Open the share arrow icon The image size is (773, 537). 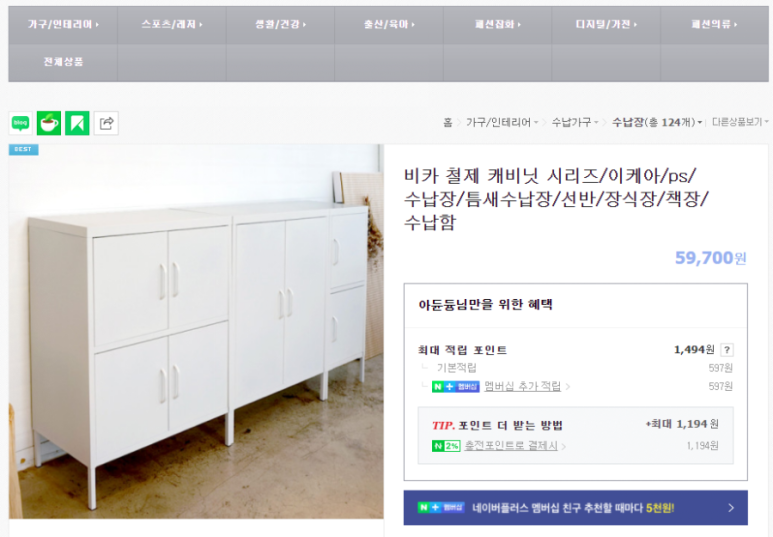tap(106, 123)
